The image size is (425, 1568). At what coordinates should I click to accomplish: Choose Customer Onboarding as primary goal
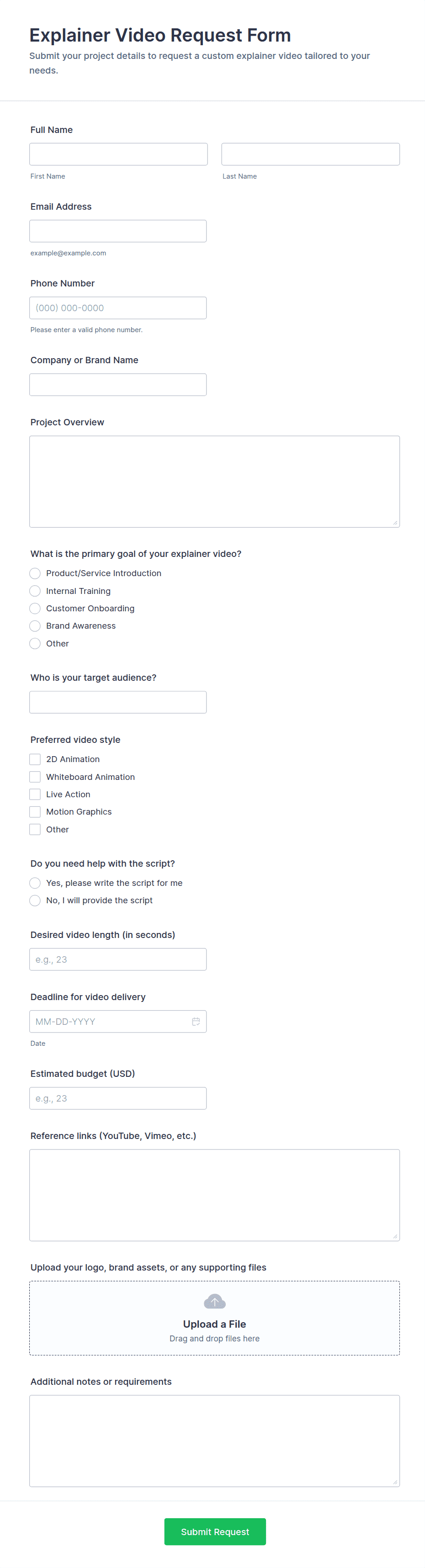click(x=35, y=609)
